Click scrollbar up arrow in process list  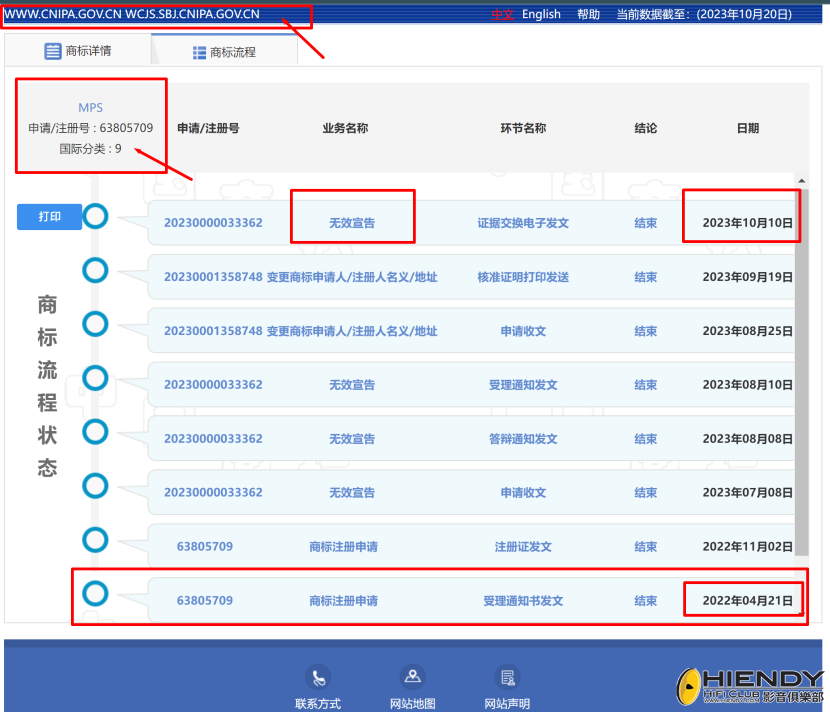click(801, 181)
